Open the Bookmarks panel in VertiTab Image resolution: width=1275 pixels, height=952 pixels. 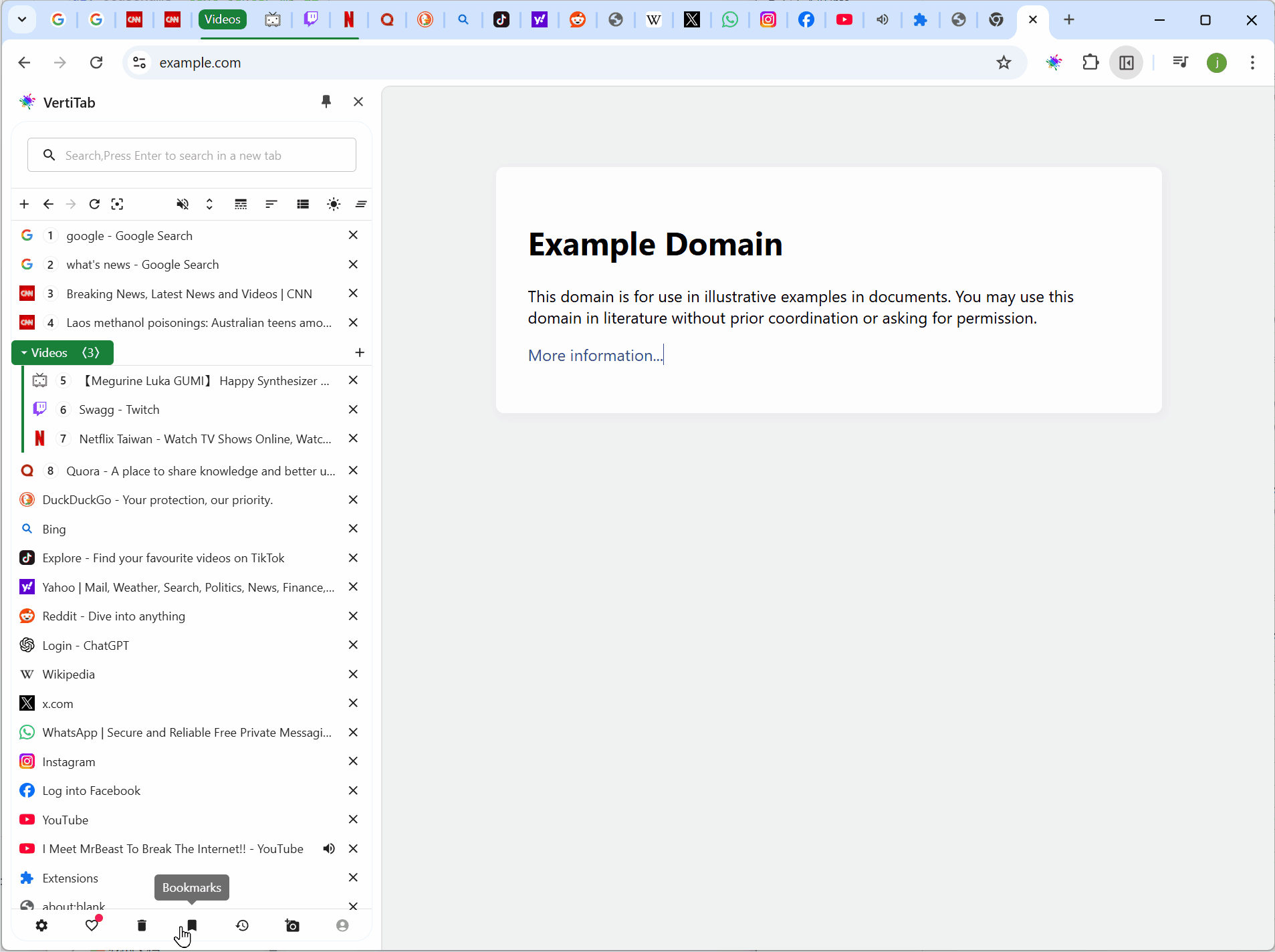[192, 925]
